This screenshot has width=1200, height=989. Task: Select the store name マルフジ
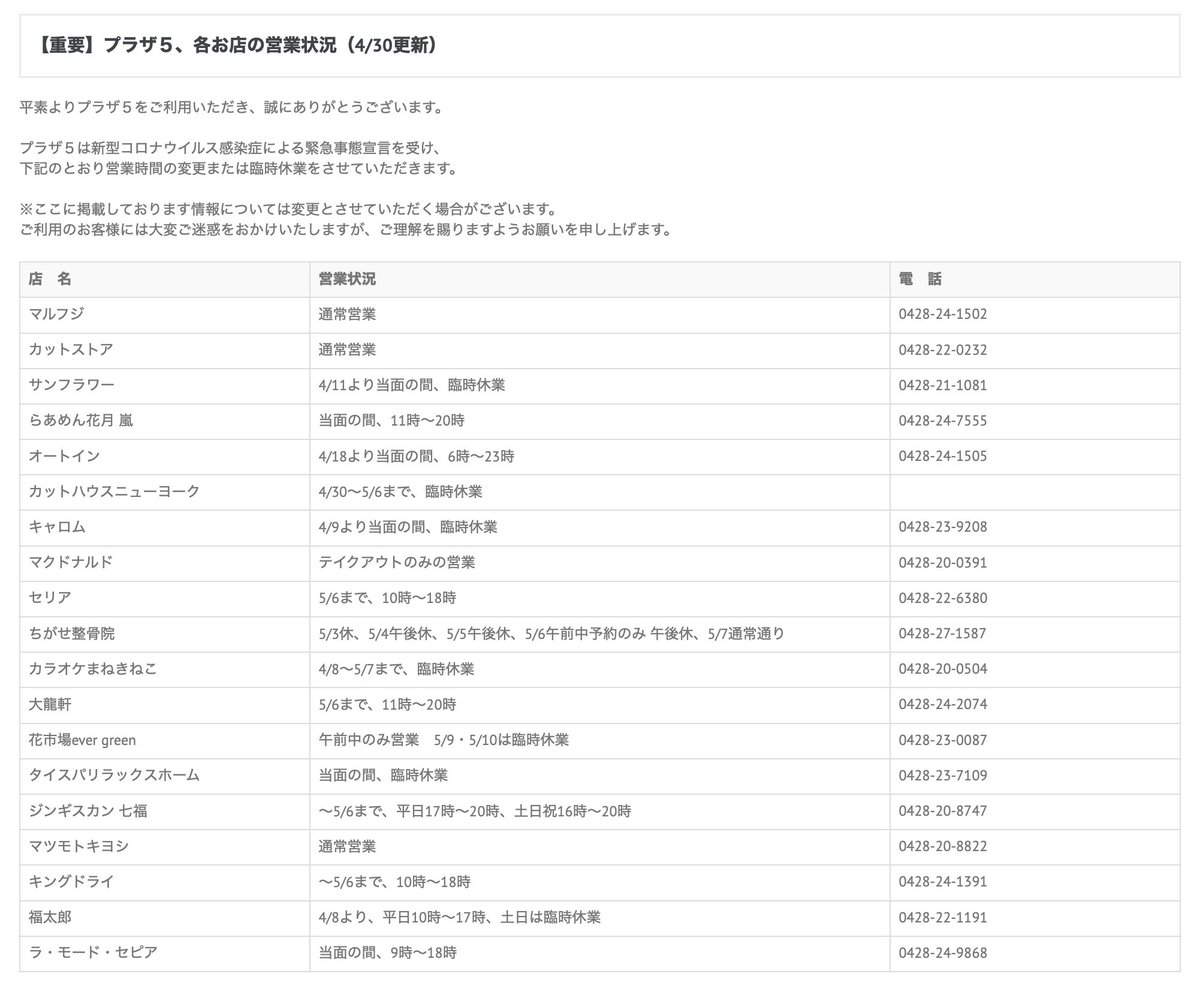[x=56, y=314]
